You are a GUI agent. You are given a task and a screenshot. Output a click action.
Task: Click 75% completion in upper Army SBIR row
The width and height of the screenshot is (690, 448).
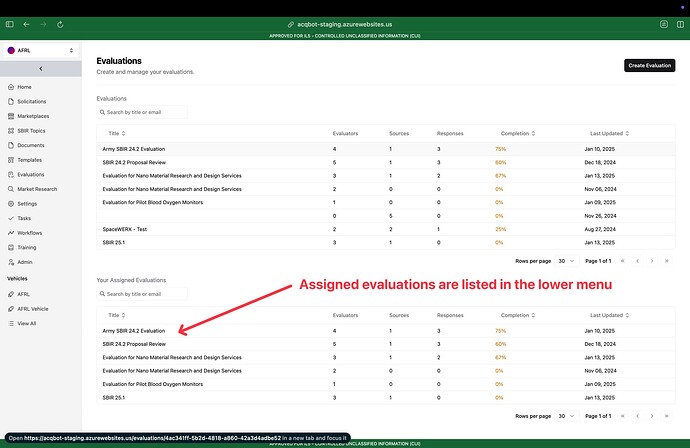coord(500,149)
